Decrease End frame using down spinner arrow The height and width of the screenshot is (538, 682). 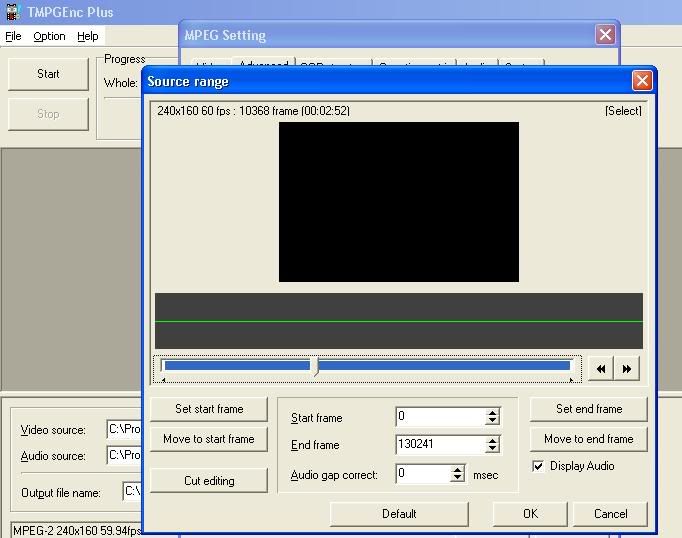click(492, 448)
